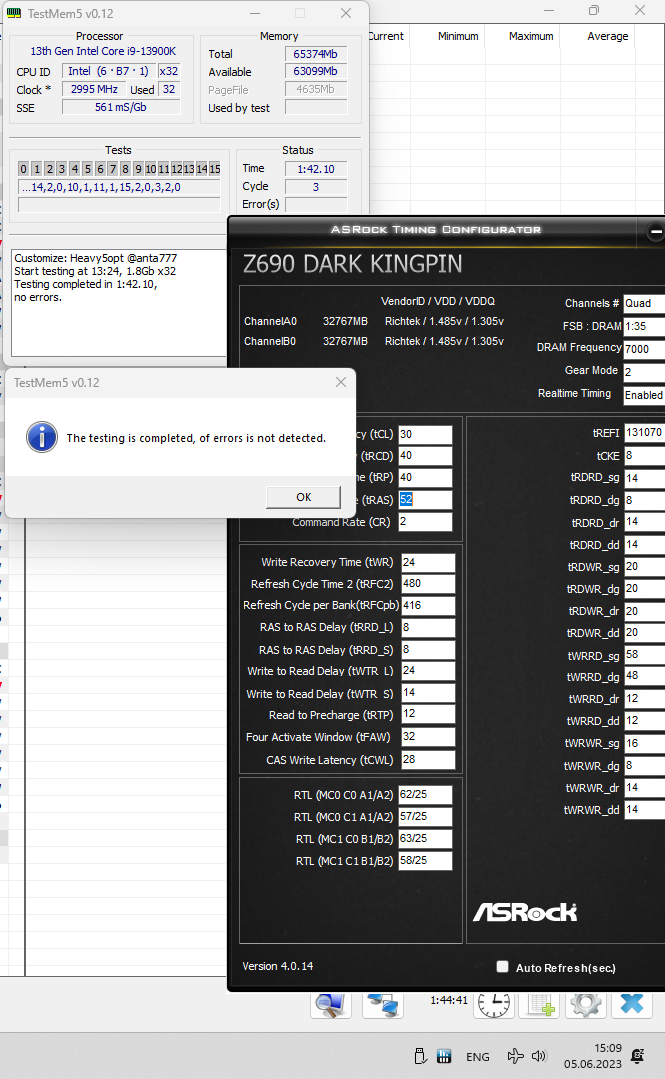Click the Channels # field showing Quad
The height and width of the screenshot is (1079, 665).
[x=644, y=303]
